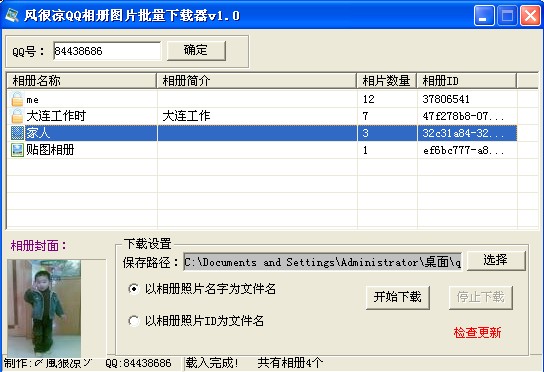Focus the QQ号 input field
Viewport: 544px width, 372px height.
(107, 51)
